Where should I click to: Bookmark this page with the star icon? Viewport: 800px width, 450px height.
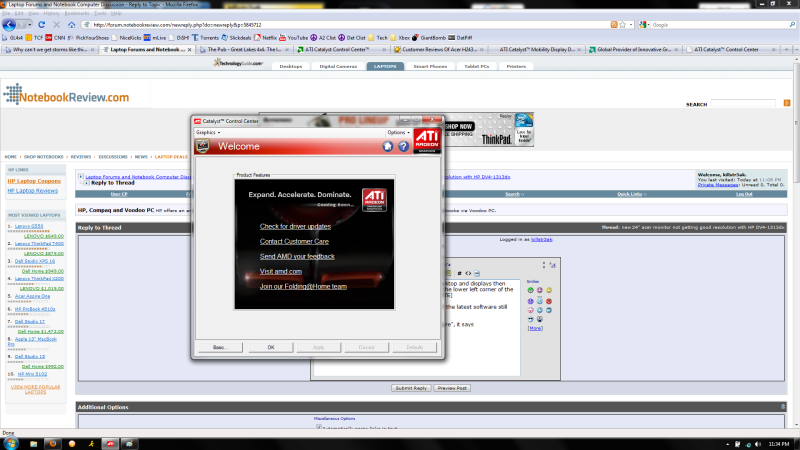coord(622,24)
